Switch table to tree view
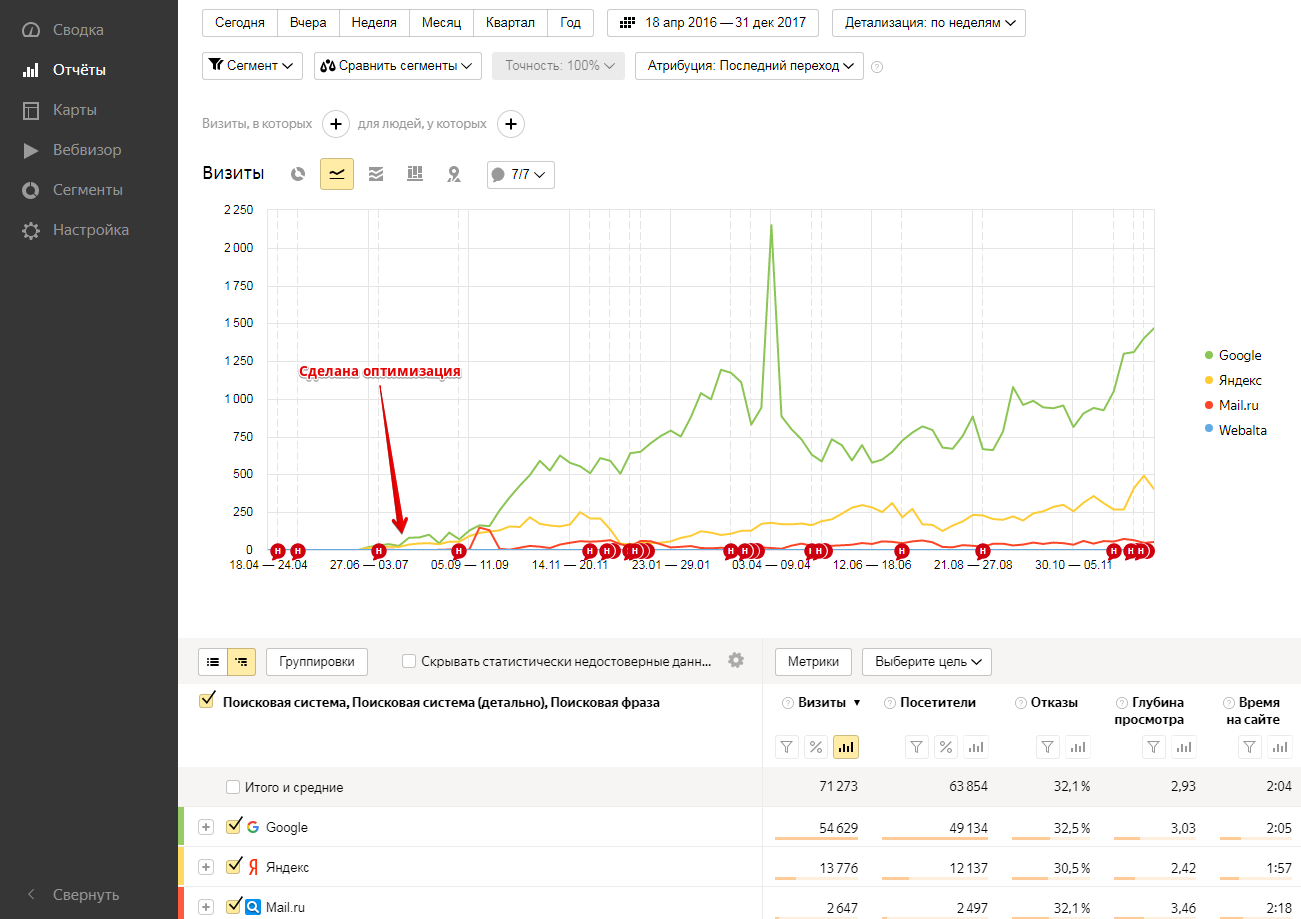Screen dimensions: 1301x919 (x=242, y=662)
